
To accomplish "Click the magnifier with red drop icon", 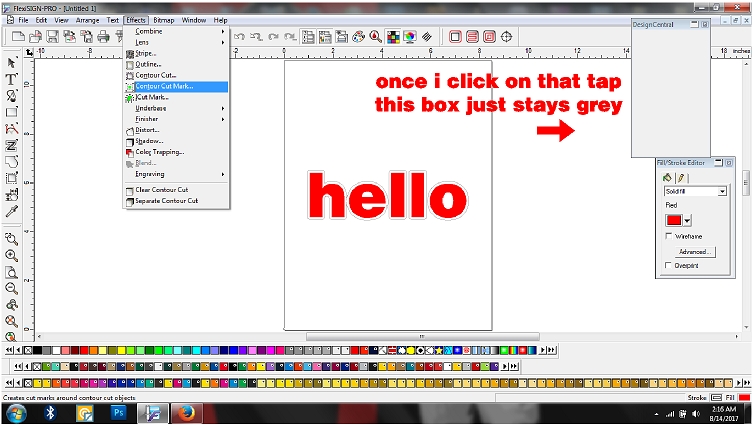I will click(376, 37).
